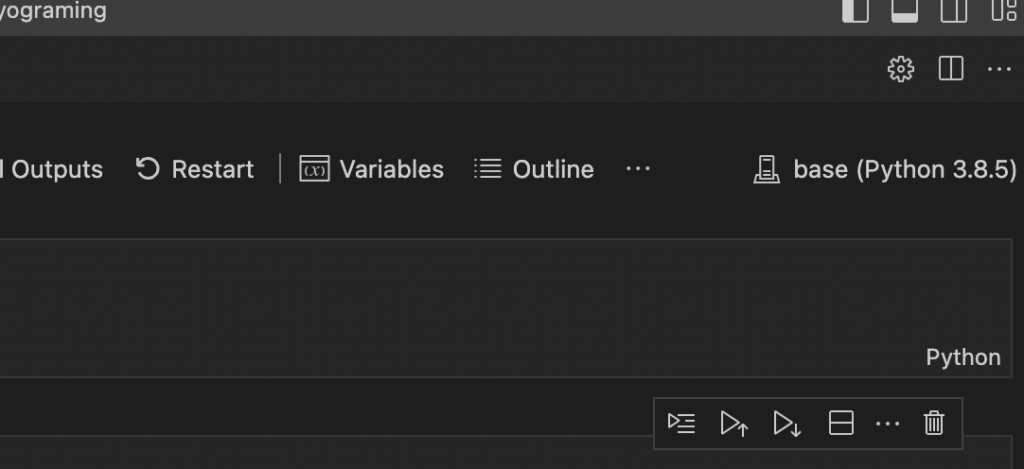This screenshot has width=1024, height=469.
Task: Toggle the bottom panel visibility
Action: pyautogui.click(x=904, y=10)
